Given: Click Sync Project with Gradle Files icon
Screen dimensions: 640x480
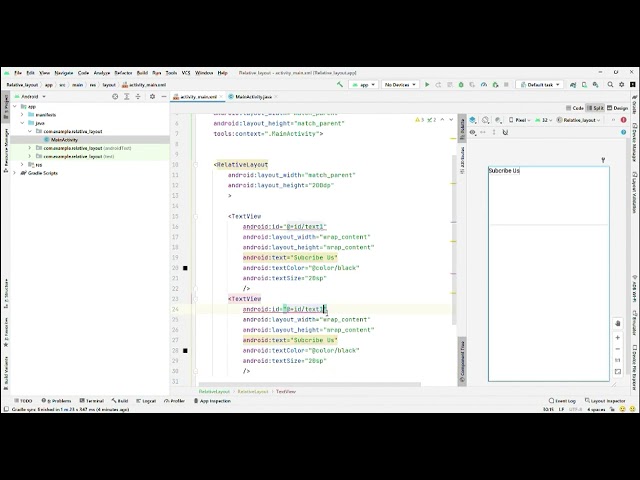Looking at the screenshot, I should coord(573,84).
